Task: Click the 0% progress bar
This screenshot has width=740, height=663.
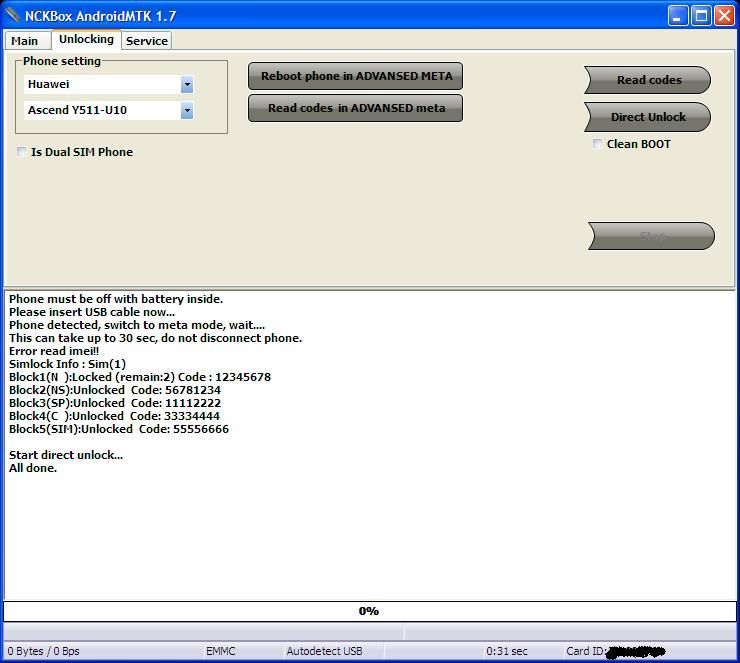Action: (x=369, y=611)
